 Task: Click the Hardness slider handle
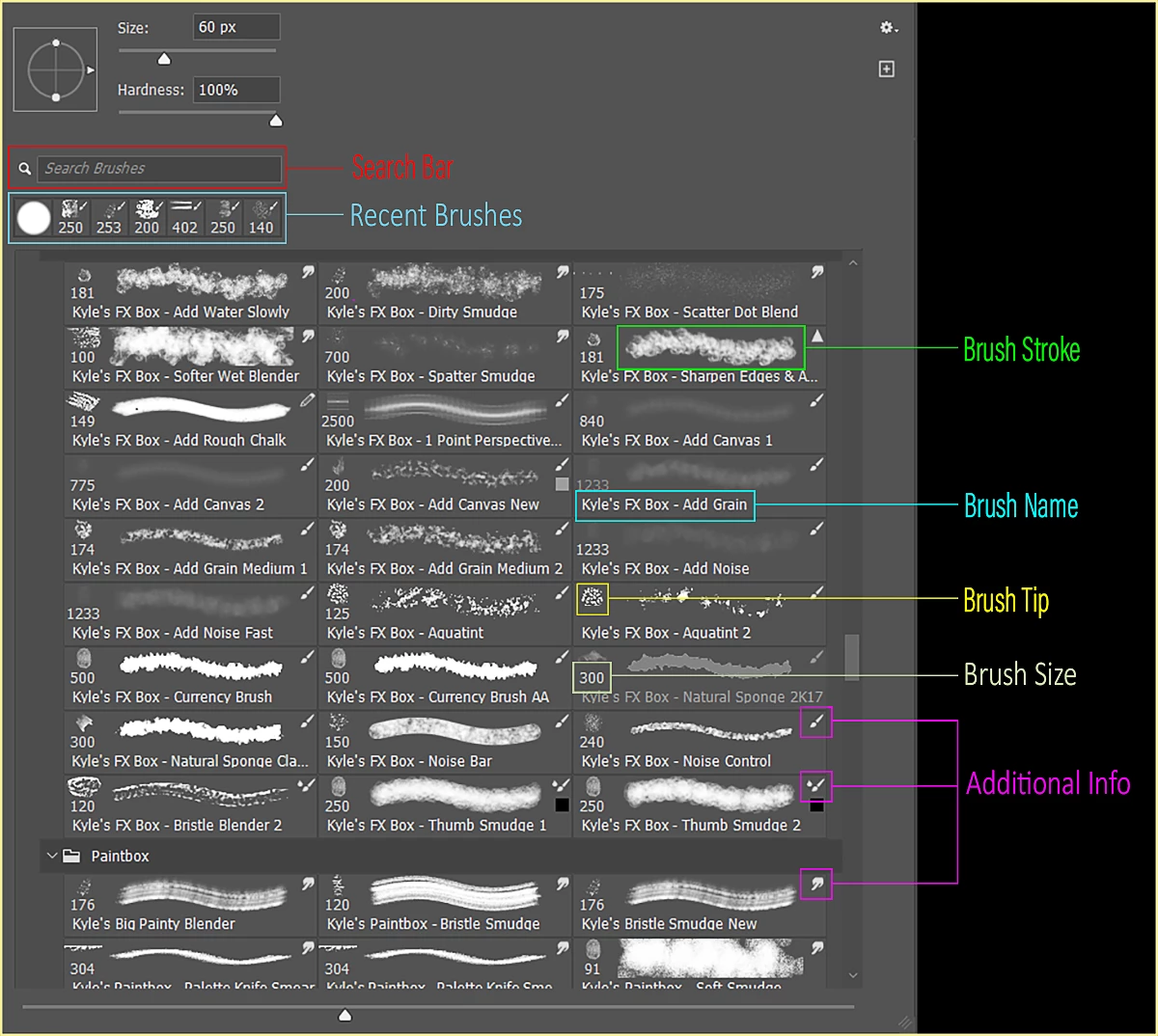pyautogui.click(x=276, y=121)
